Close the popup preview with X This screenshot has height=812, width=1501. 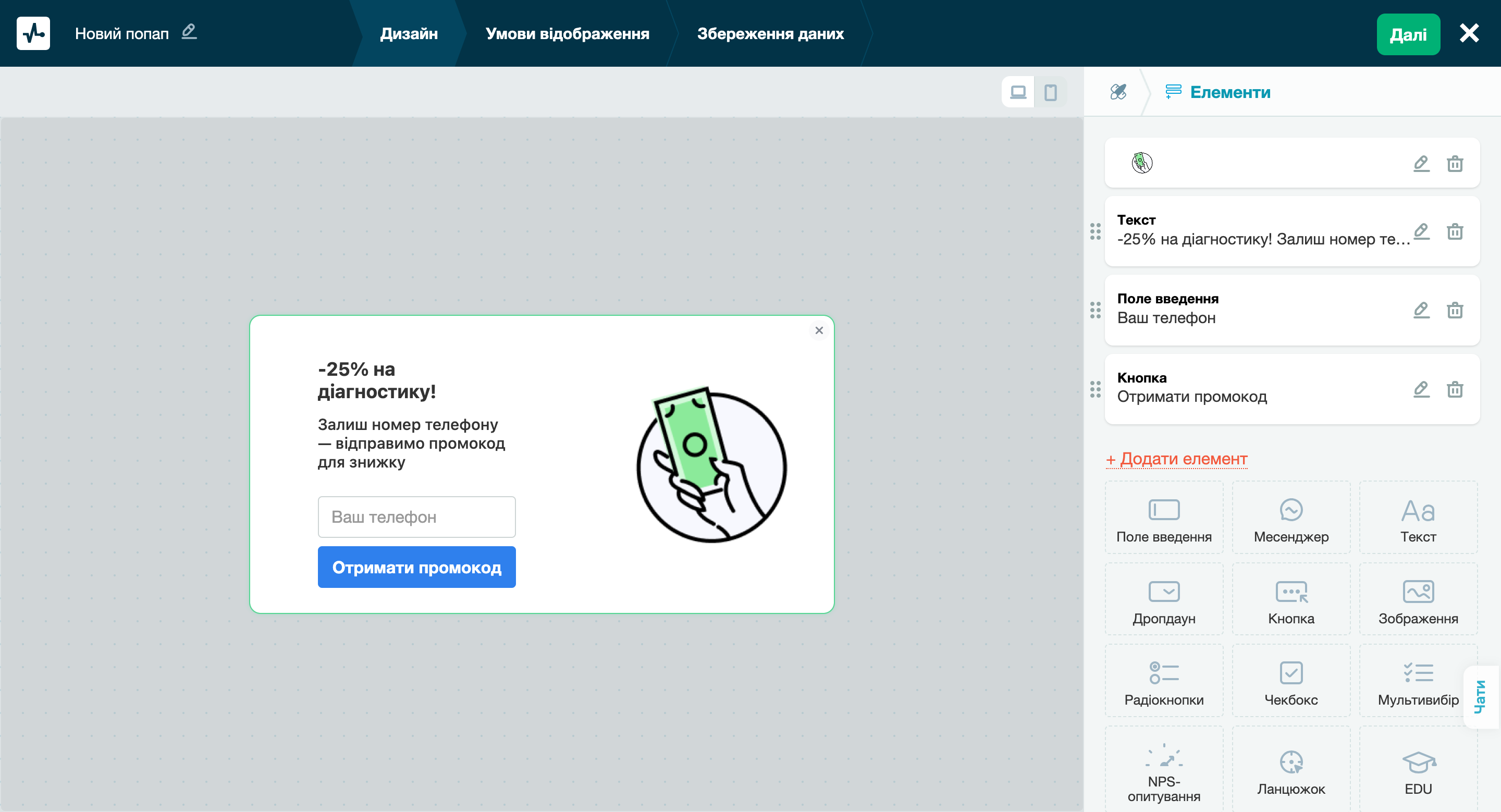click(819, 330)
